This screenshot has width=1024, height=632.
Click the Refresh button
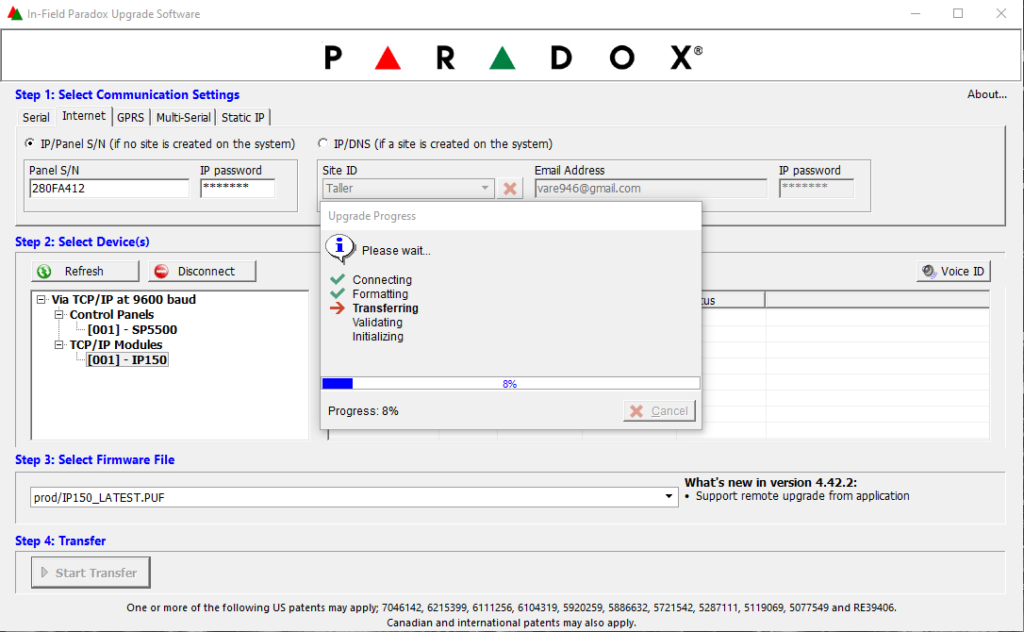click(x=85, y=271)
